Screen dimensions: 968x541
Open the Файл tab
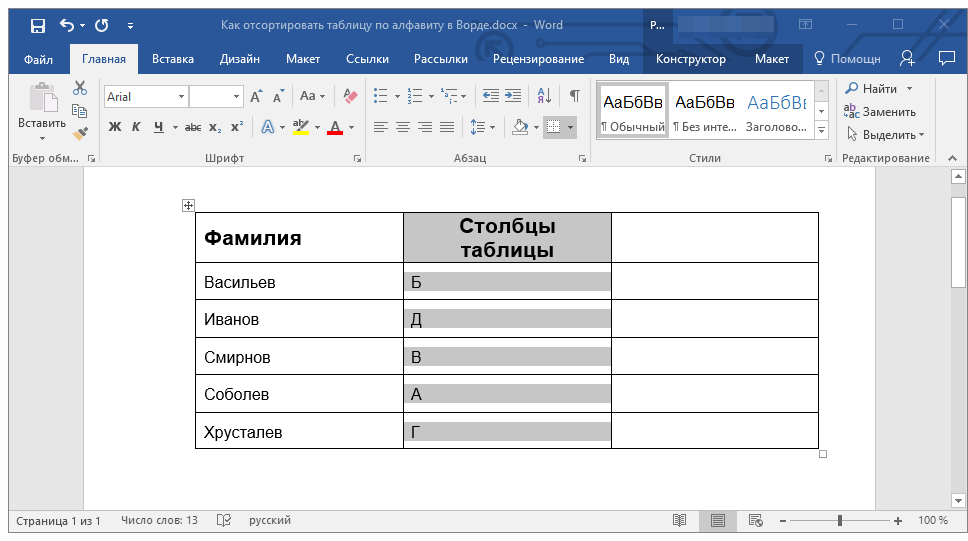(x=38, y=59)
